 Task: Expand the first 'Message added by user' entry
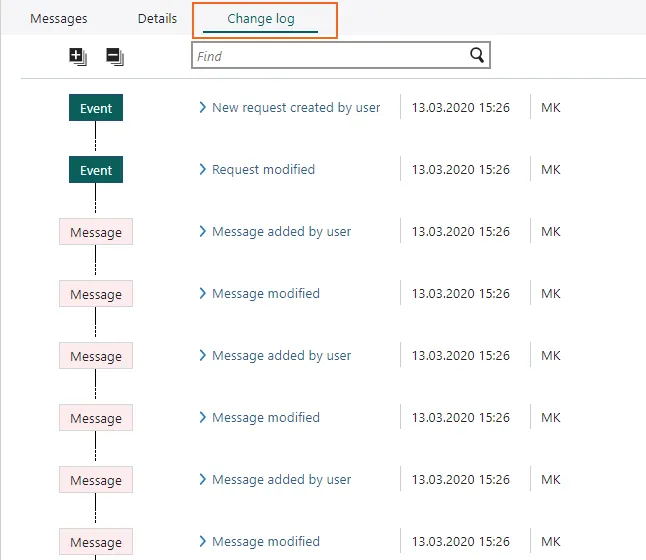pos(202,232)
